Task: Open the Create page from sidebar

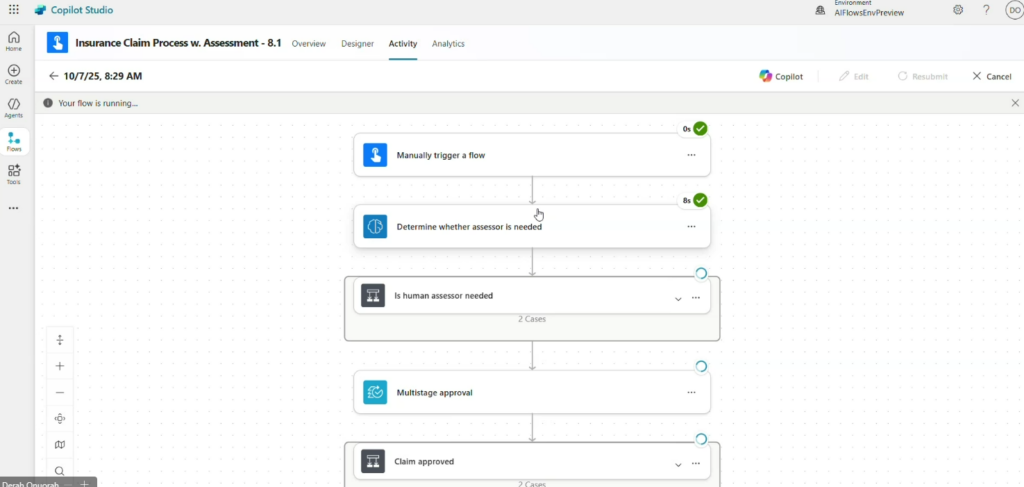Action: click(x=14, y=74)
